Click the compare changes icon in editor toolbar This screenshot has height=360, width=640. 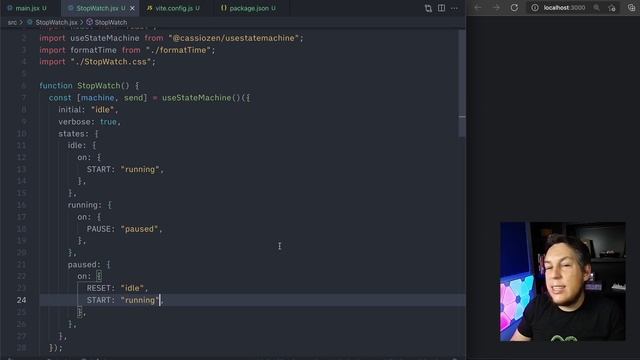pyautogui.click(x=428, y=8)
